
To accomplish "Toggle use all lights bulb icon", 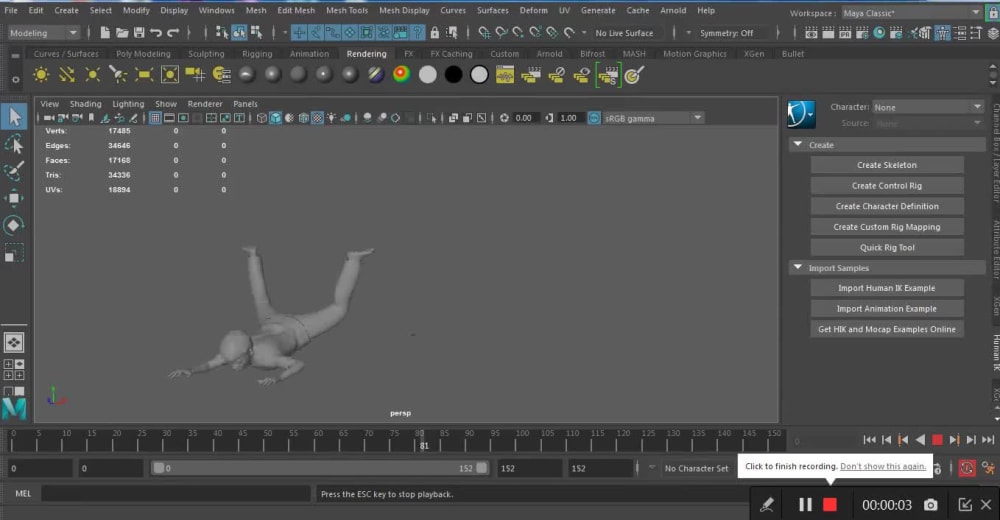I will 331,118.
